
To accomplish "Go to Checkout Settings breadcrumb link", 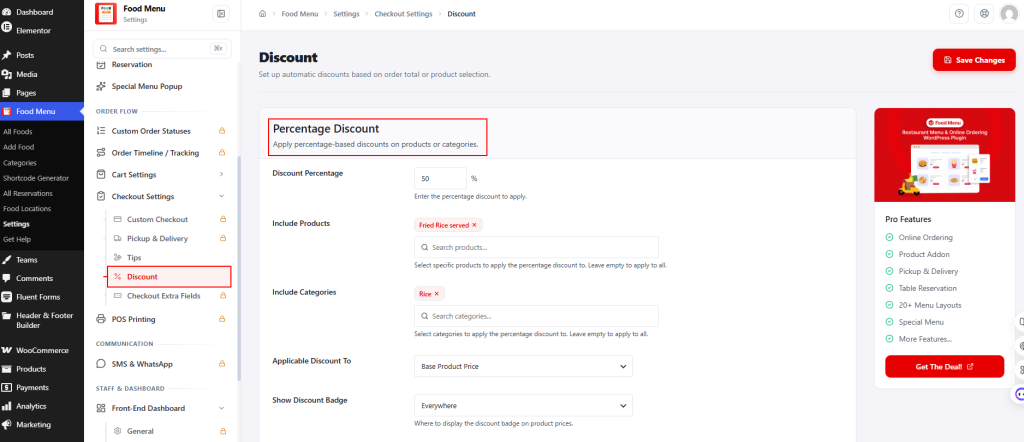I will click(403, 14).
